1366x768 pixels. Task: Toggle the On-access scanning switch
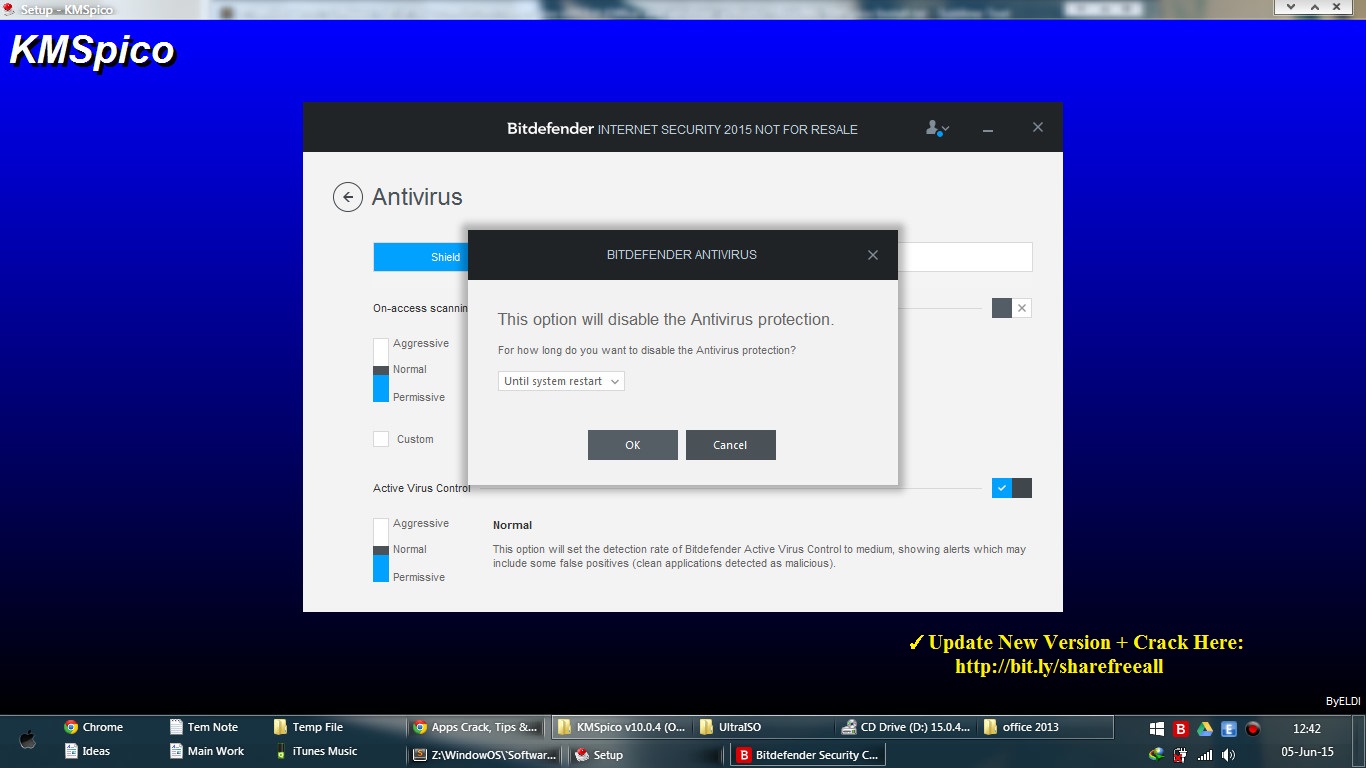click(x=1011, y=308)
